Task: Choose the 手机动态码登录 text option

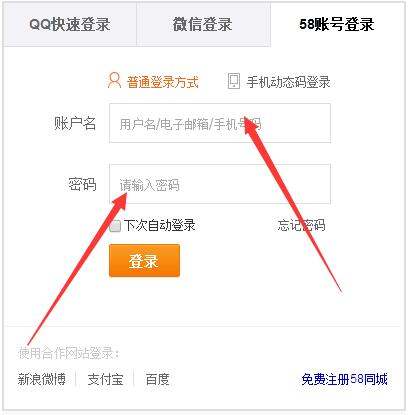Action: click(x=288, y=82)
